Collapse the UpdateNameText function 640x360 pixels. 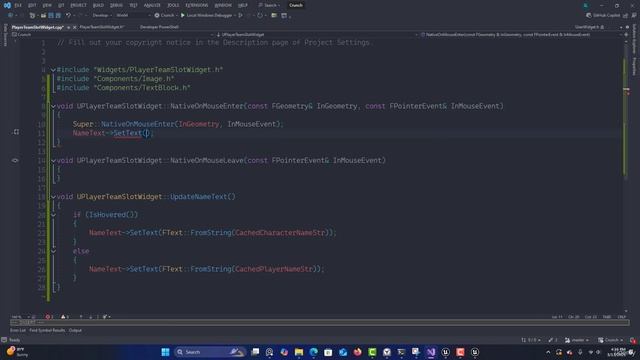click(x=53, y=197)
